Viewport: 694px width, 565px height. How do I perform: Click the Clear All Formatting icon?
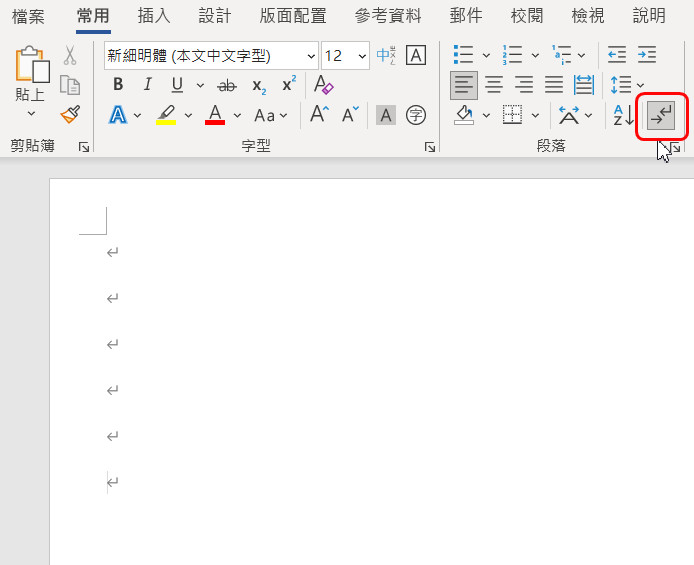click(x=323, y=85)
